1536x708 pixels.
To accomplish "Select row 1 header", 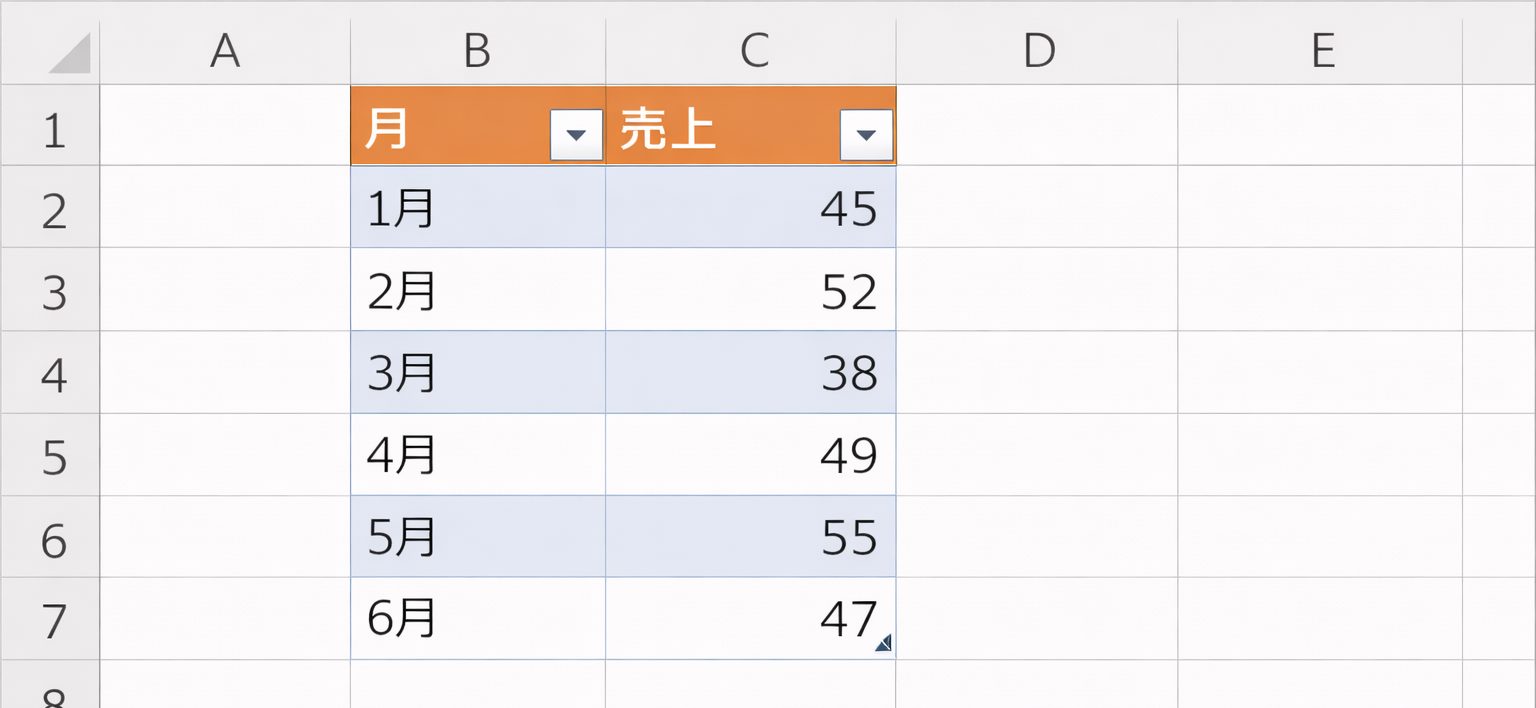I will (50, 128).
